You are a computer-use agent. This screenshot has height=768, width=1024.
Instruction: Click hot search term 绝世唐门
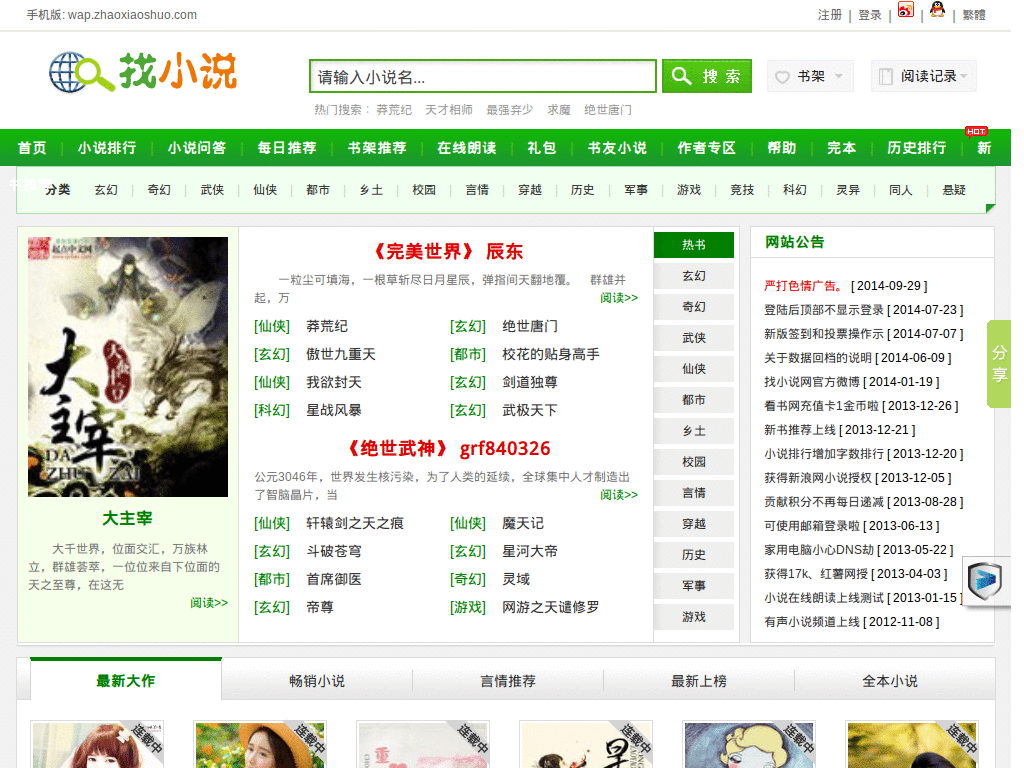607,110
